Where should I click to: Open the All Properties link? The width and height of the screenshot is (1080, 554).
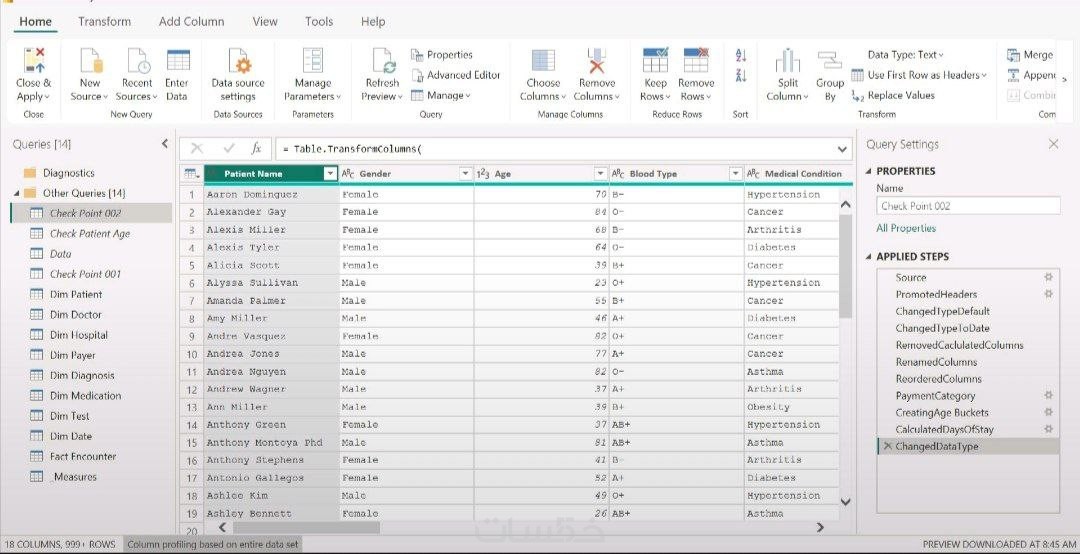coord(906,228)
